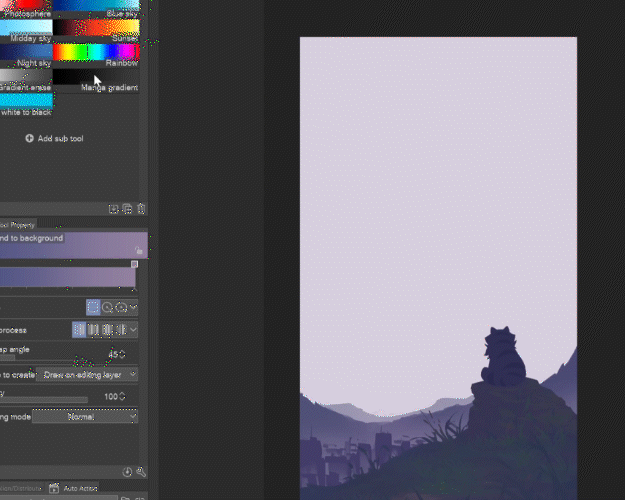Image resolution: width=625 pixels, height=500 pixels.
Task: Open the Normal blending mode dropdown
Action: (x=85, y=417)
